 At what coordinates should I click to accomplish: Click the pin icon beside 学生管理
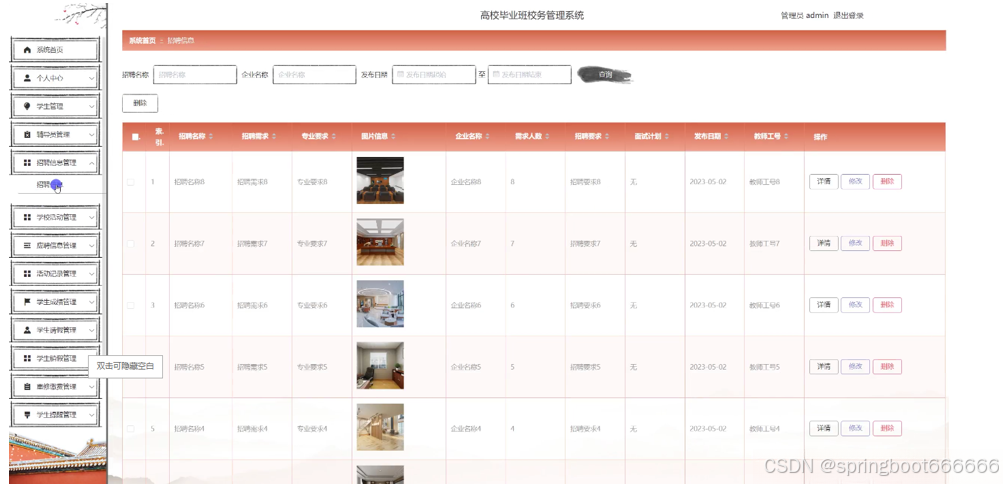27,106
